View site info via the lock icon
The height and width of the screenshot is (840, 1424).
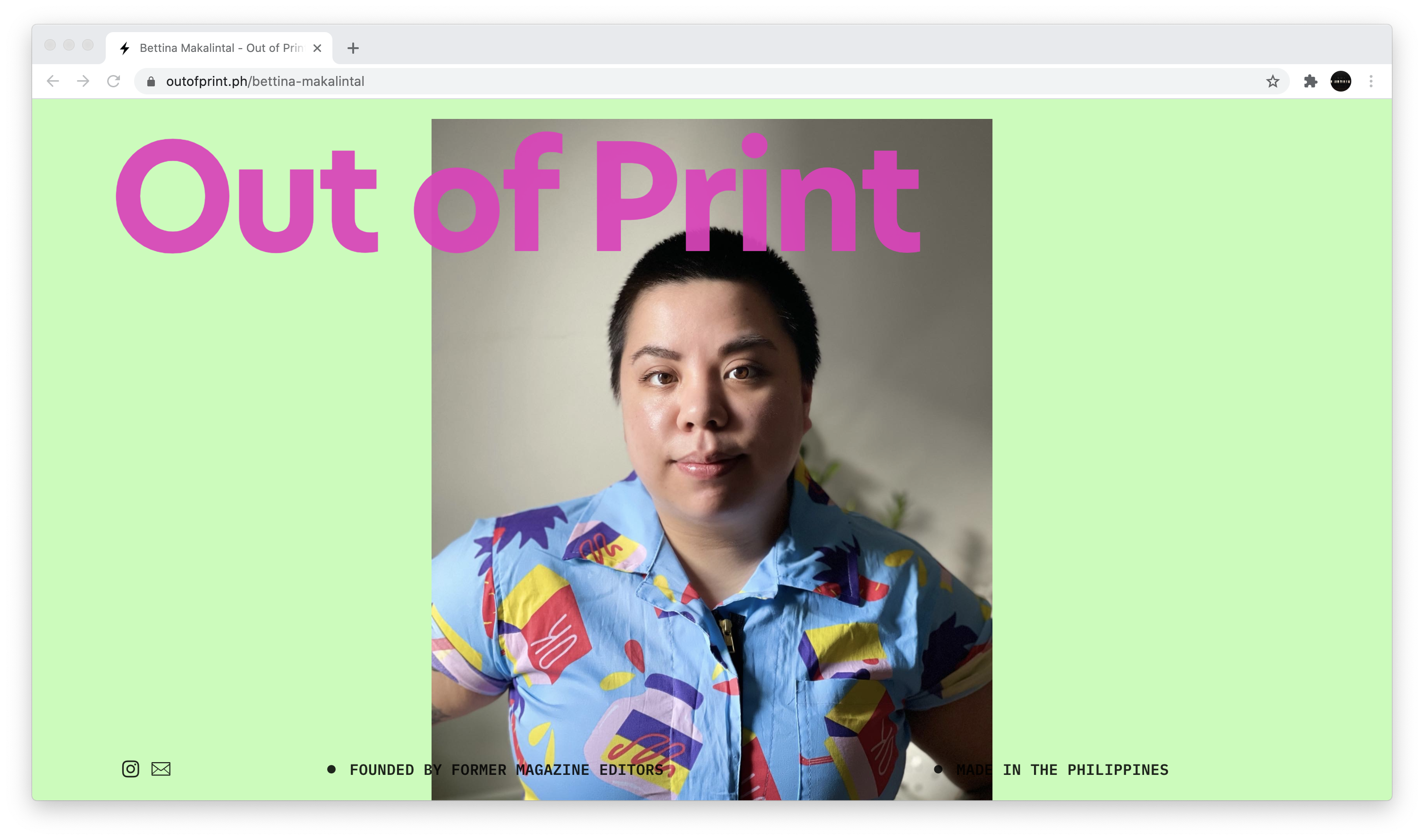tap(151, 82)
